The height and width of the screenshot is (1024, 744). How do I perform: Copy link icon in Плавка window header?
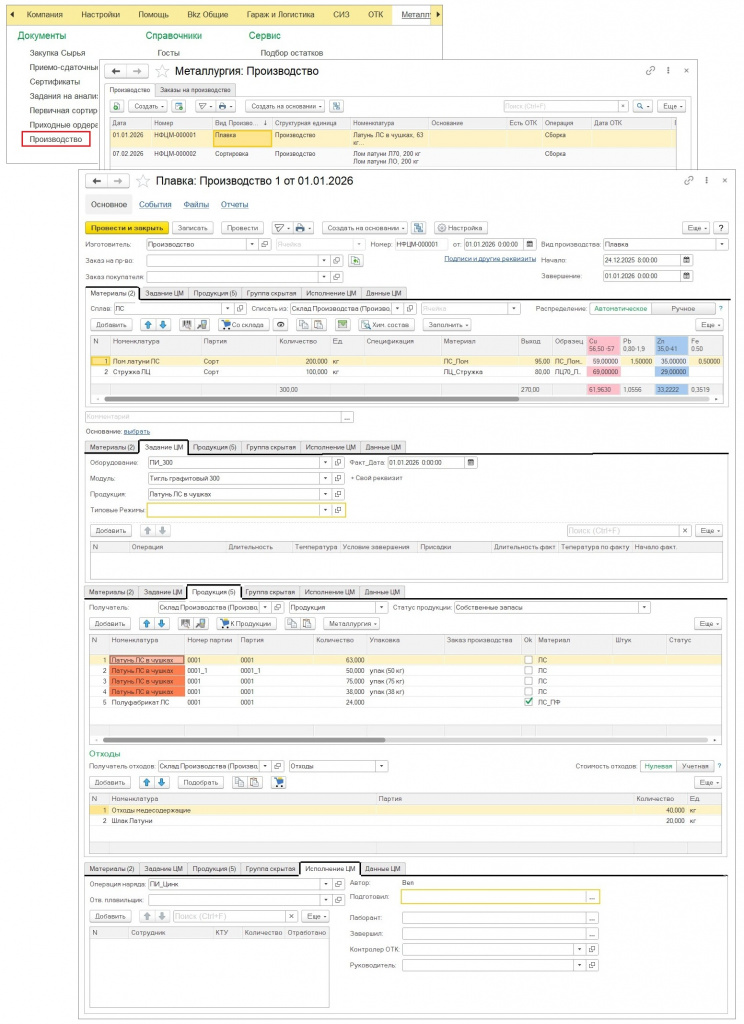click(x=688, y=180)
